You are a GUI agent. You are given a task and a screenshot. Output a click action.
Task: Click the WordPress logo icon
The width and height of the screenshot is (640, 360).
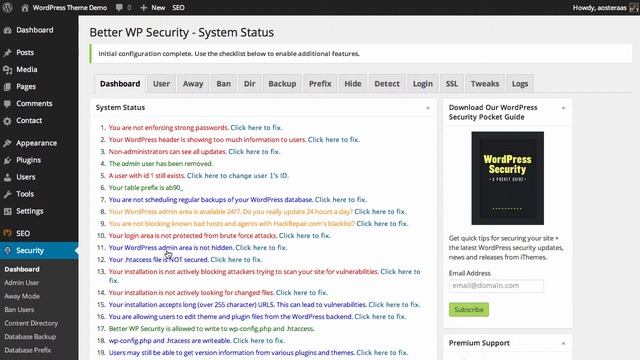(x=7, y=7)
